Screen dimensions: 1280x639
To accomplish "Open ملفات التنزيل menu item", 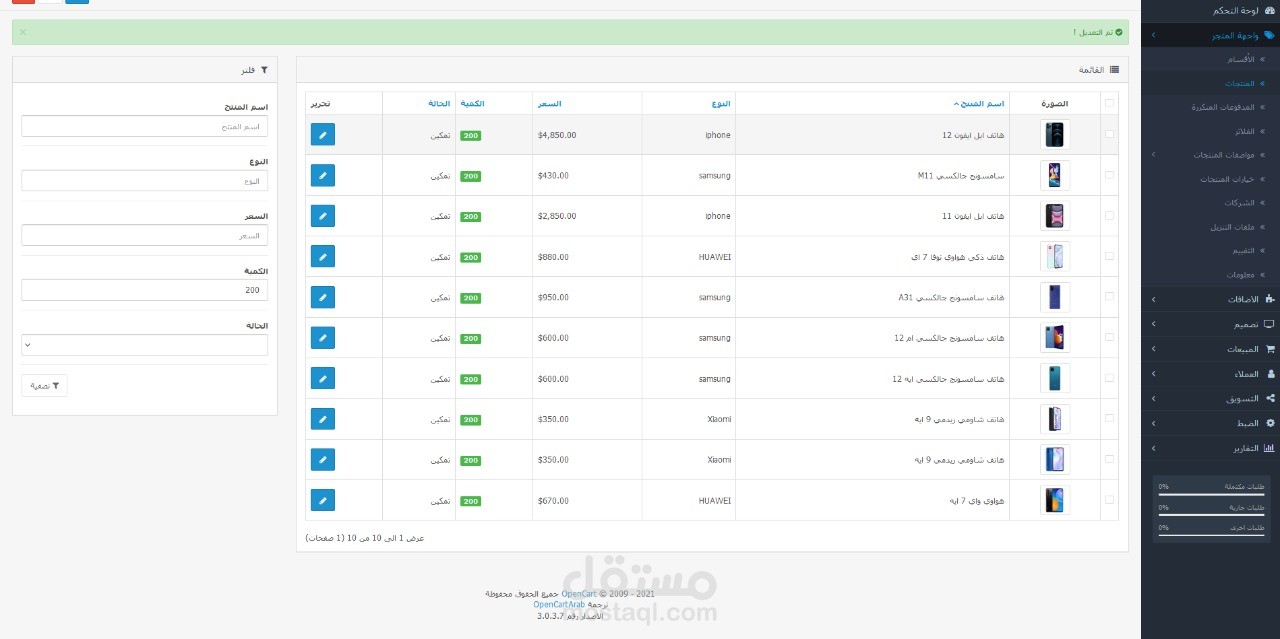I will [1232, 227].
